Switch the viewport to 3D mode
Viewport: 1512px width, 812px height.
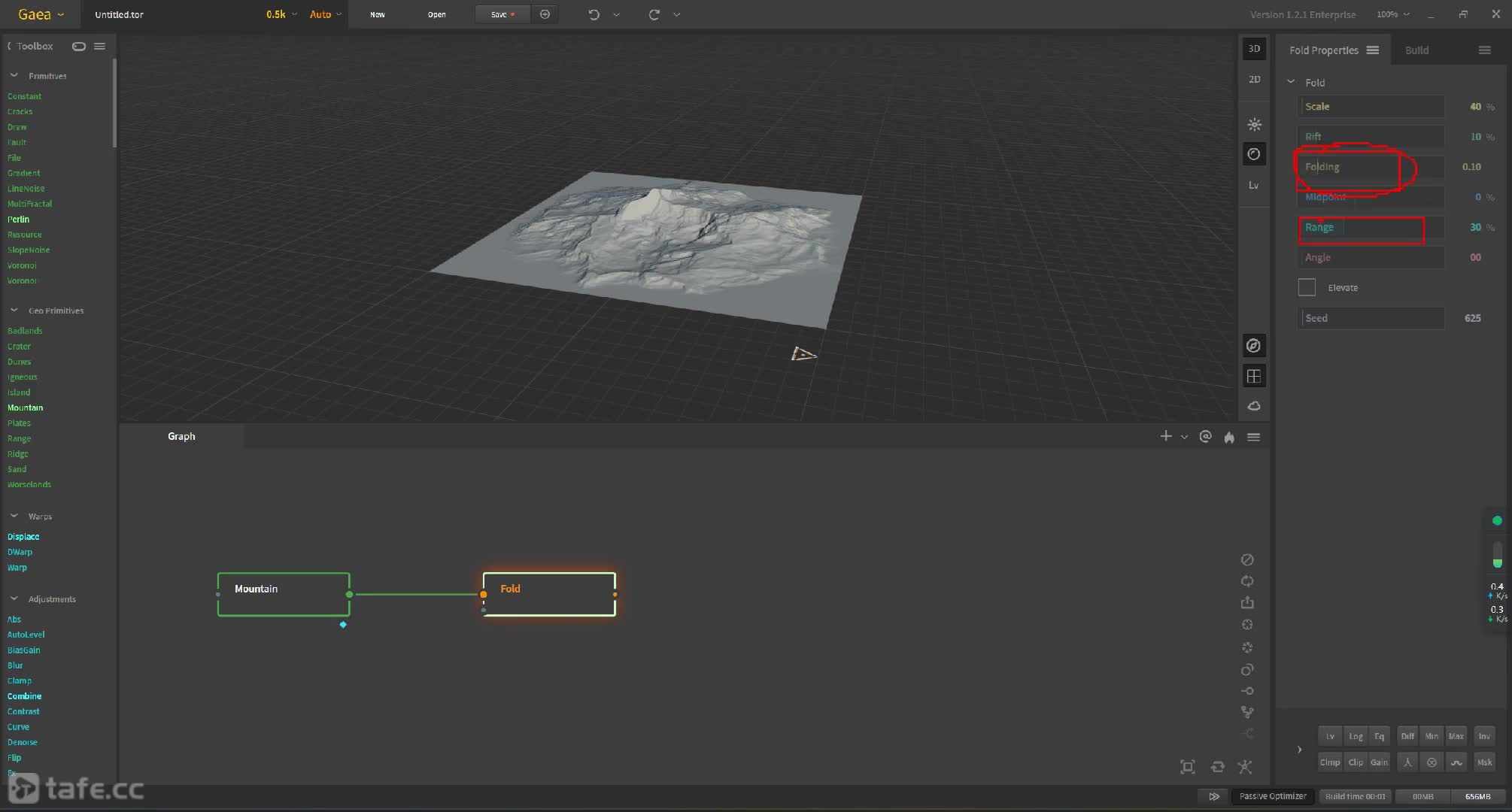[1254, 49]
